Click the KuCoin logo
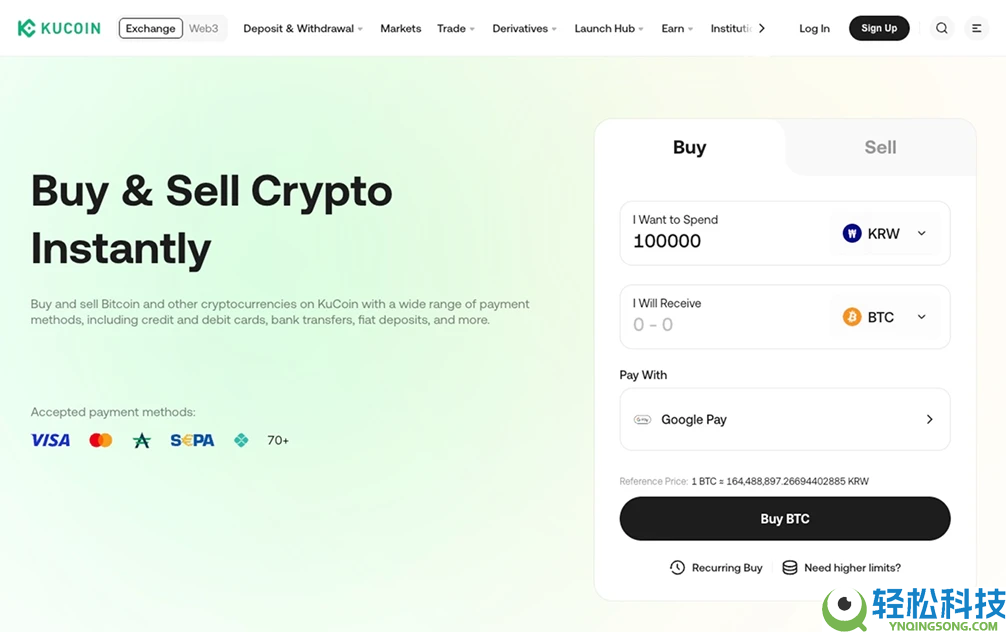Image resolution: width=1006 pixels, height=632 pixels. (59, 28)
